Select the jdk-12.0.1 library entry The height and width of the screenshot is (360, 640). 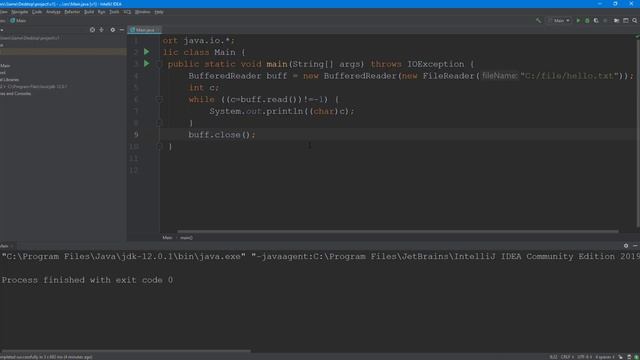coord(33,87)
